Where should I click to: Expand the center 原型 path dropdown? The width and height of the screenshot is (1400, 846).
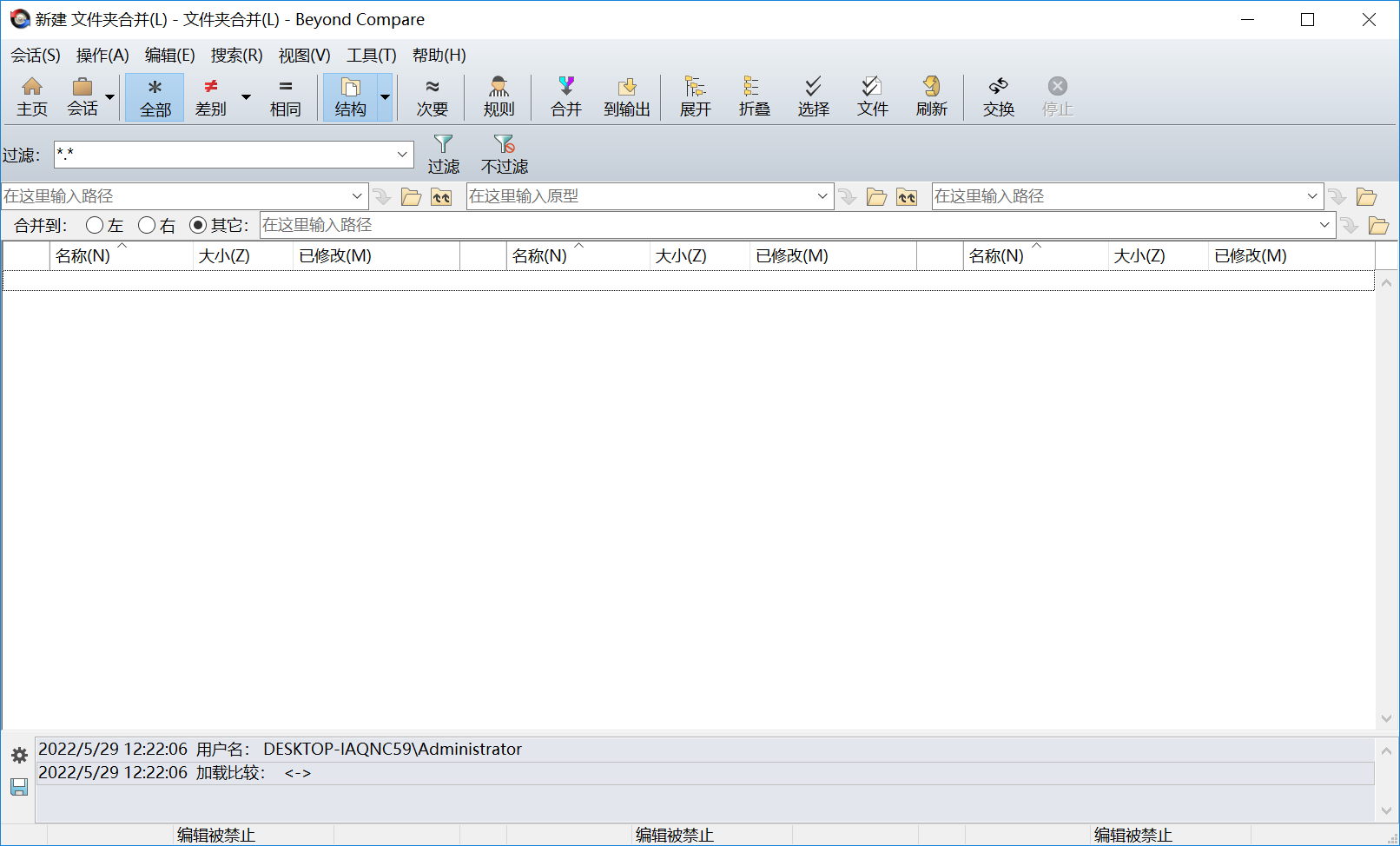pyautogui.click(x=822, y=196)
